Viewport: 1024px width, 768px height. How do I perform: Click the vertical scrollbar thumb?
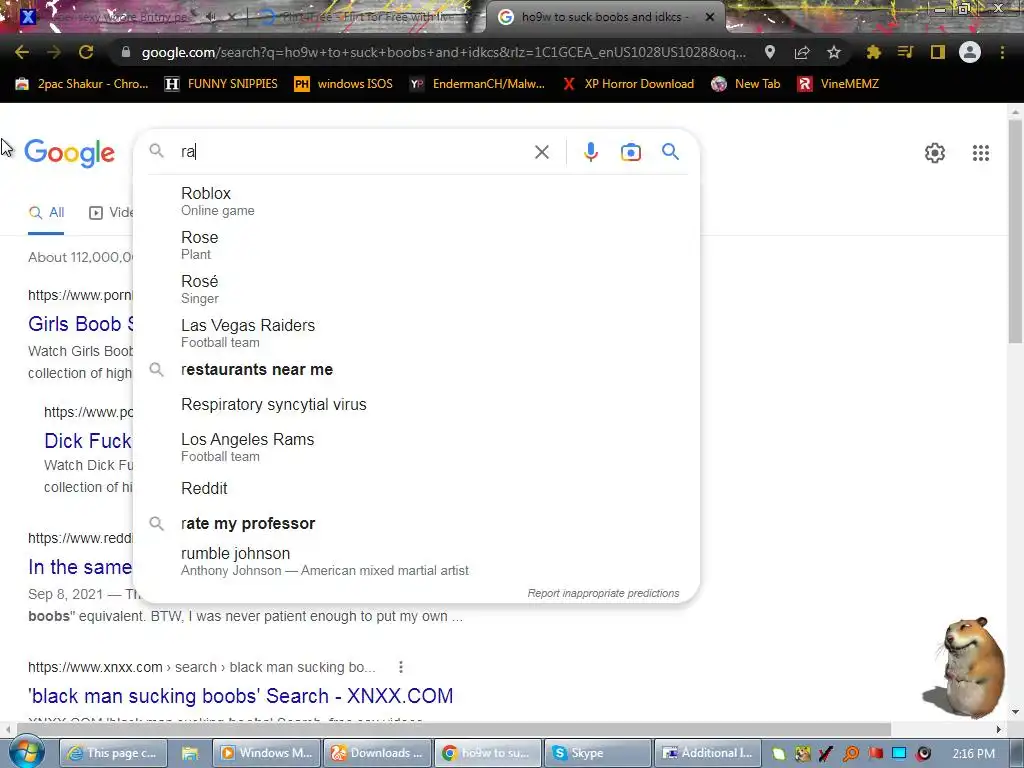point(1015,232)
